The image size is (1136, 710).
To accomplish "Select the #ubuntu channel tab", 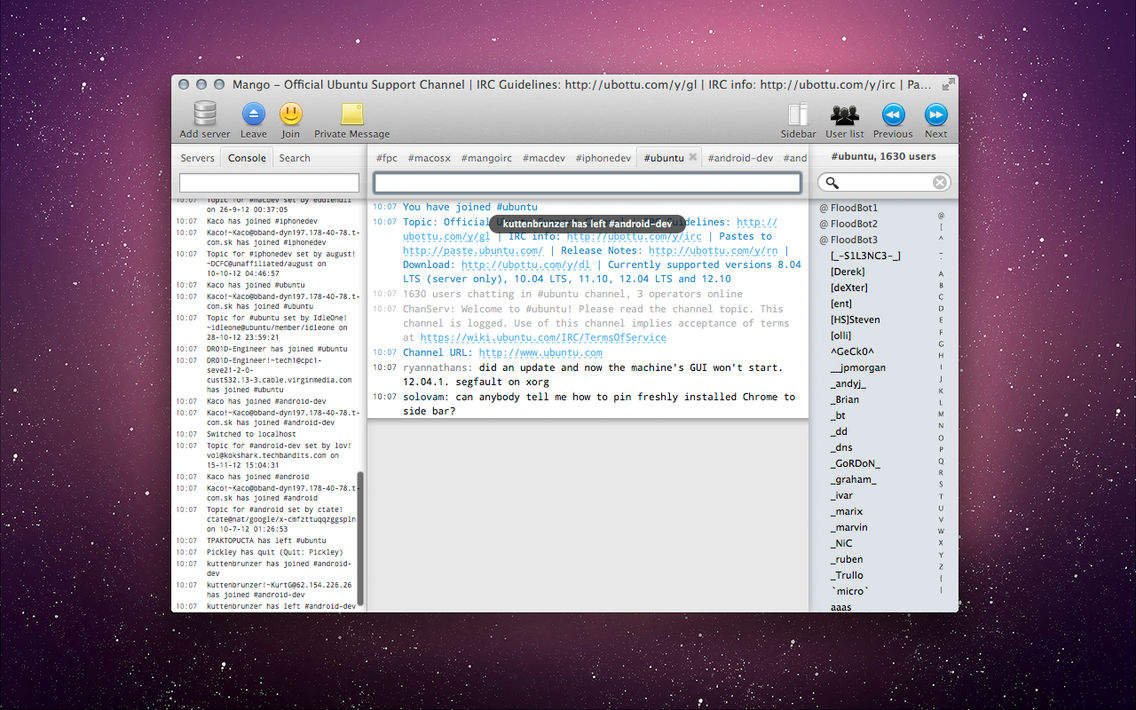I will pyautogui.click(x=664, y=158).
